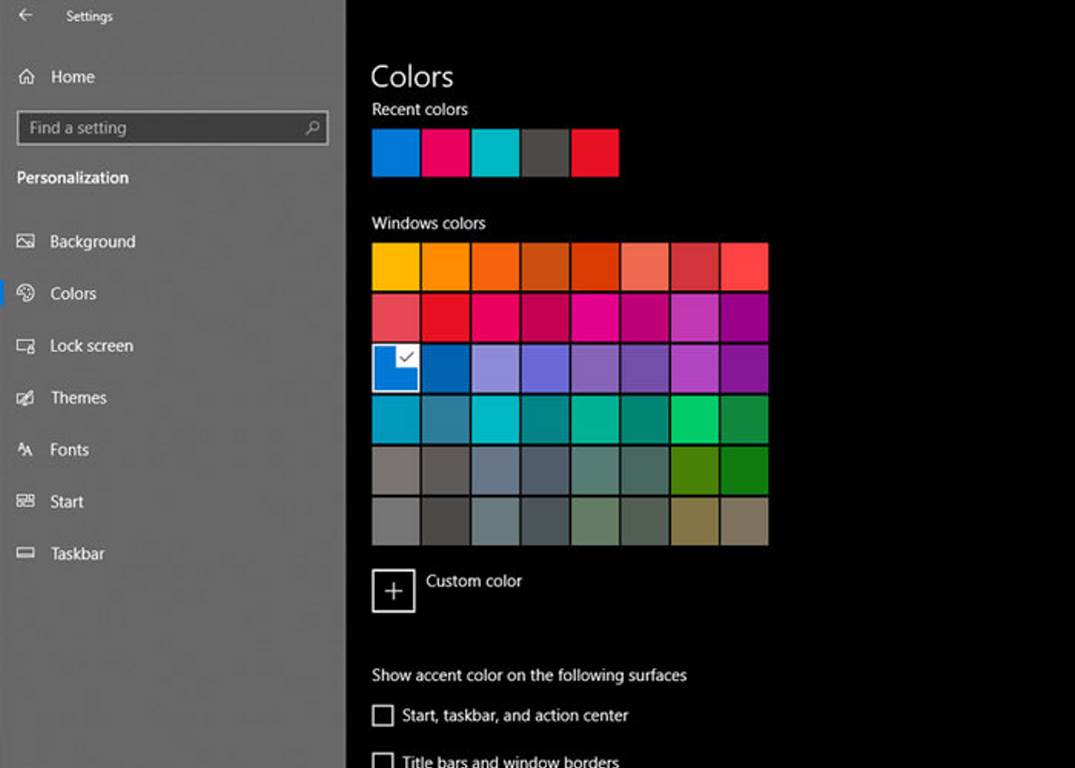Choose the dark gray recent color swatch

(x=545, y=153)
